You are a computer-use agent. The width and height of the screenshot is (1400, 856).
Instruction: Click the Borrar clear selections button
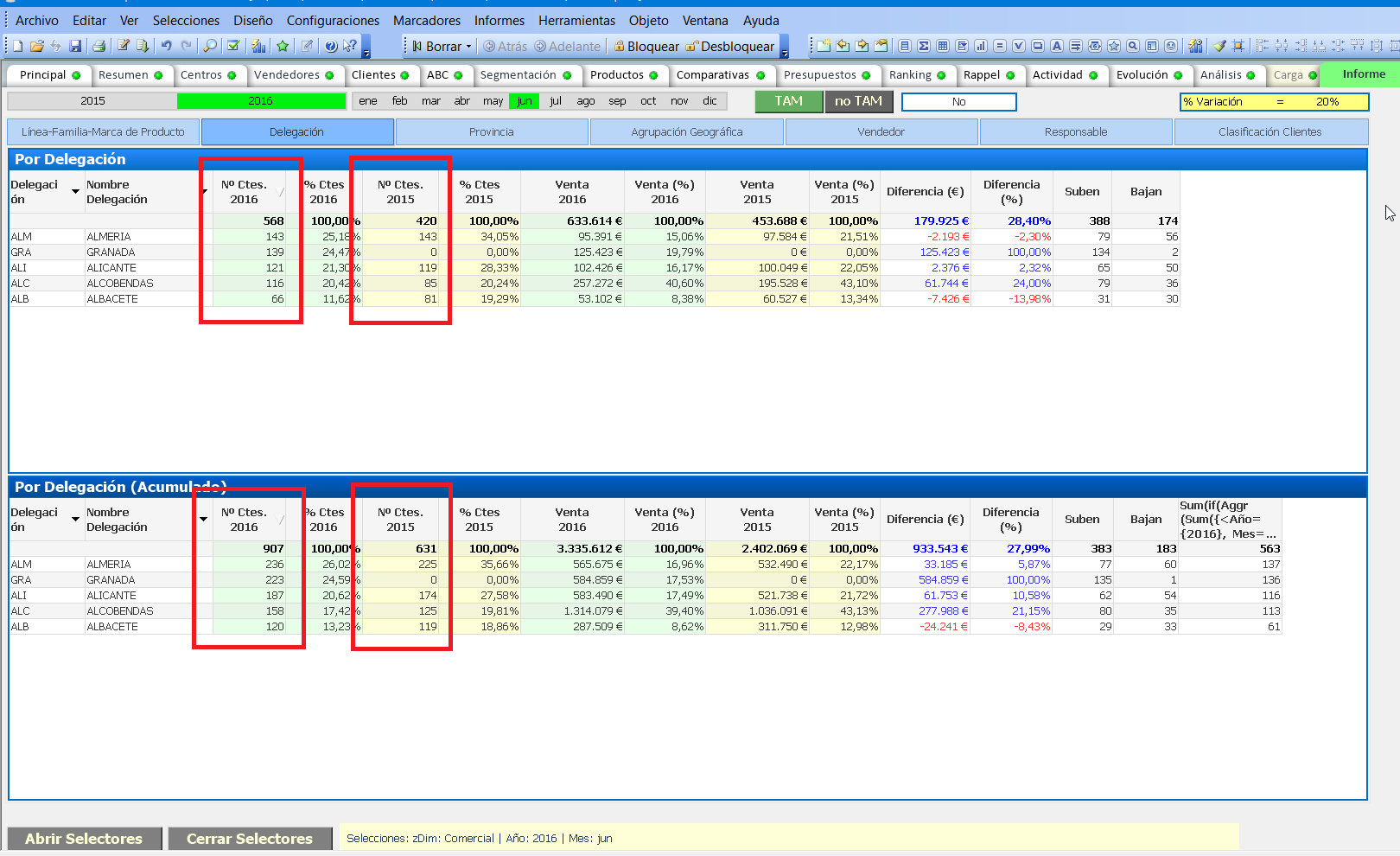click(x=436, y=47)
